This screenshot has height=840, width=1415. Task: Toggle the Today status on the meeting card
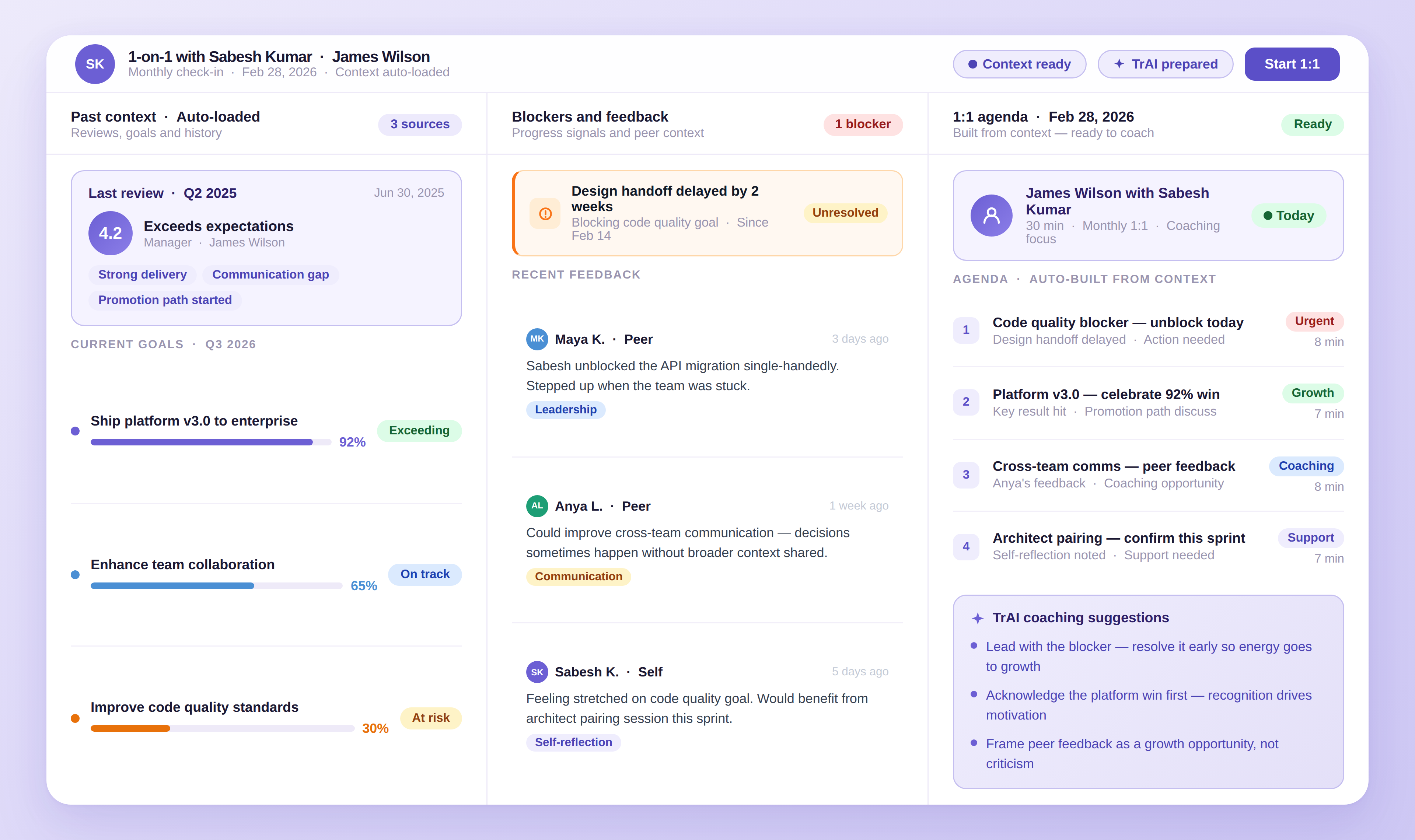pyautogui.click(x=1289, y=215)
